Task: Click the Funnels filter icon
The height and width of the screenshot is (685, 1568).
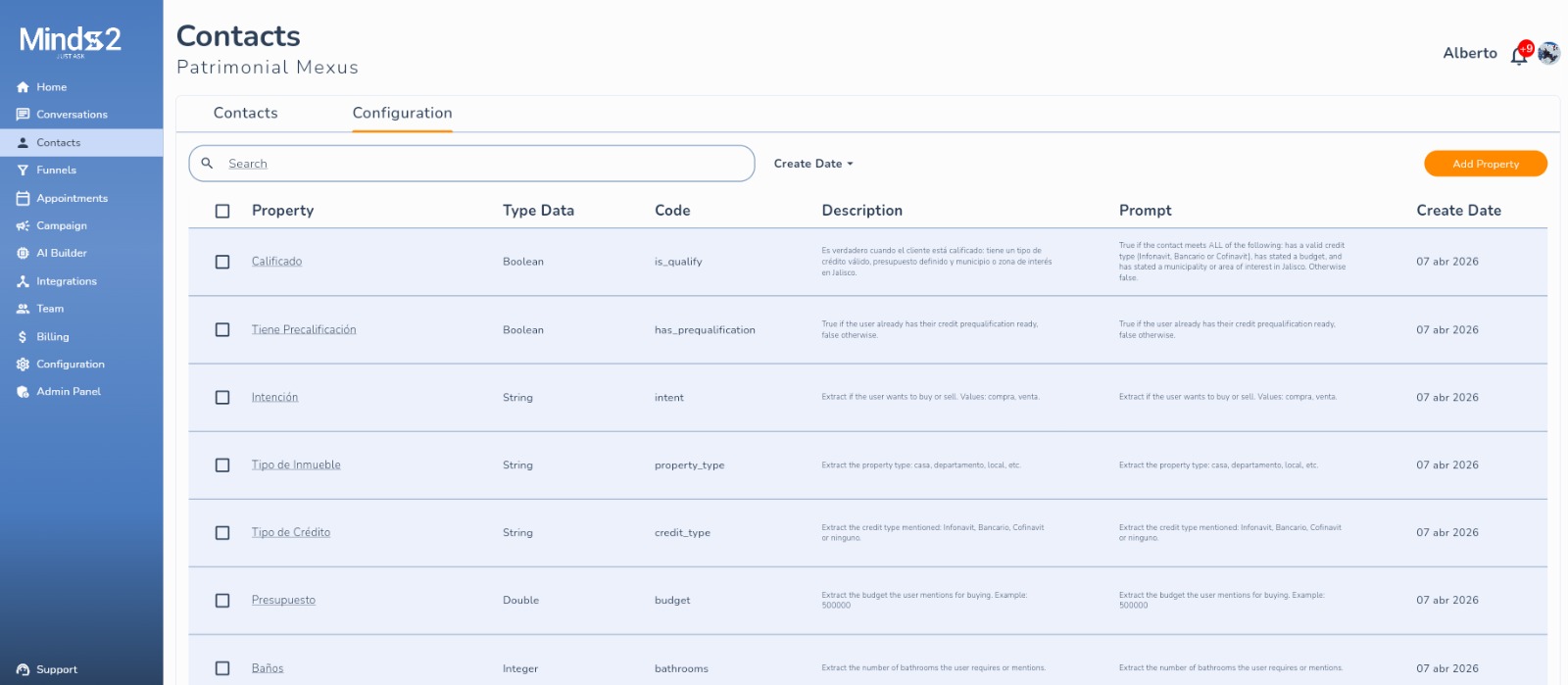Action: [x=23, y=171]
